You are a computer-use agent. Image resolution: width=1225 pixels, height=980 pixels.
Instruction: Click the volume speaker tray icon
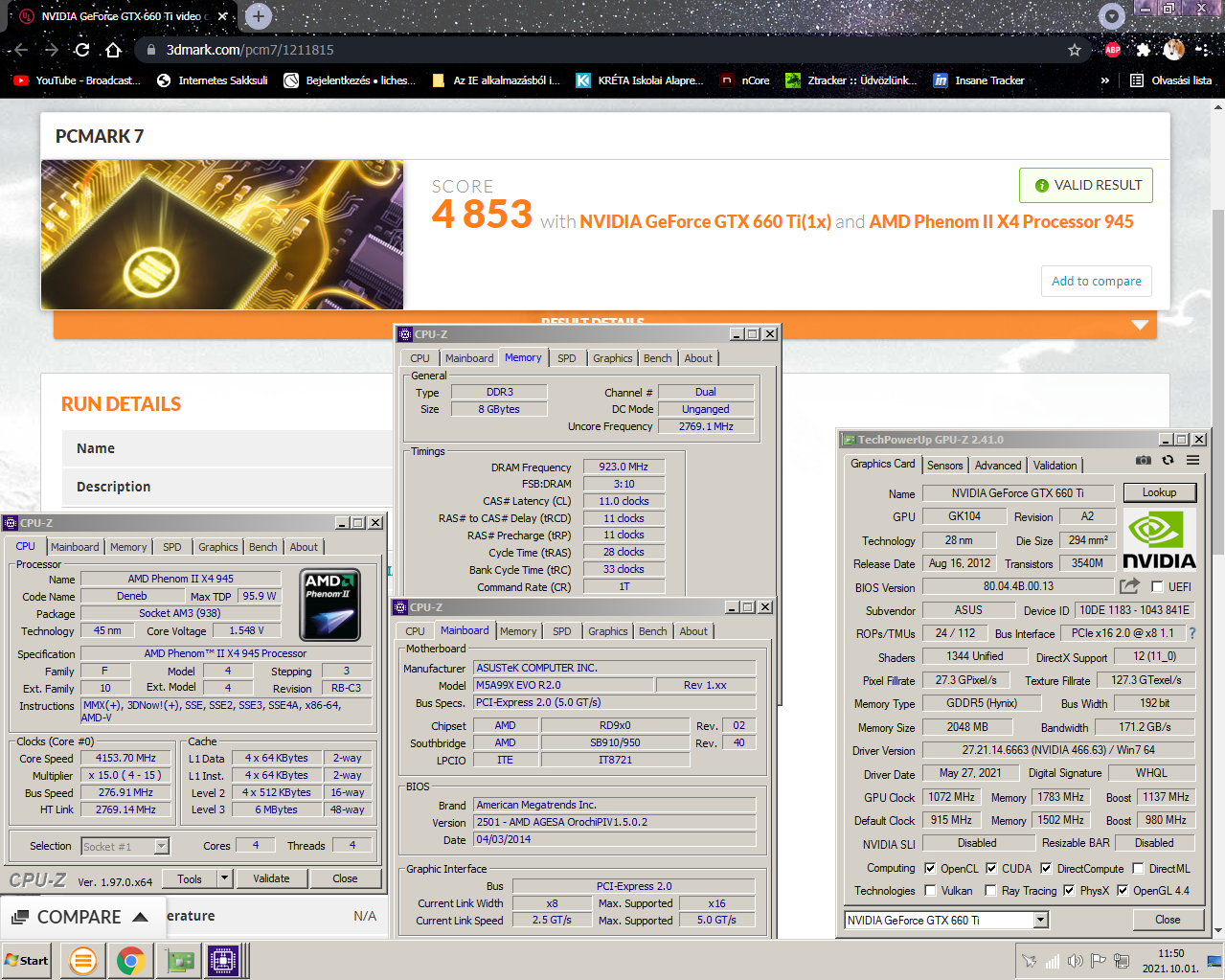pos(1076,961)
